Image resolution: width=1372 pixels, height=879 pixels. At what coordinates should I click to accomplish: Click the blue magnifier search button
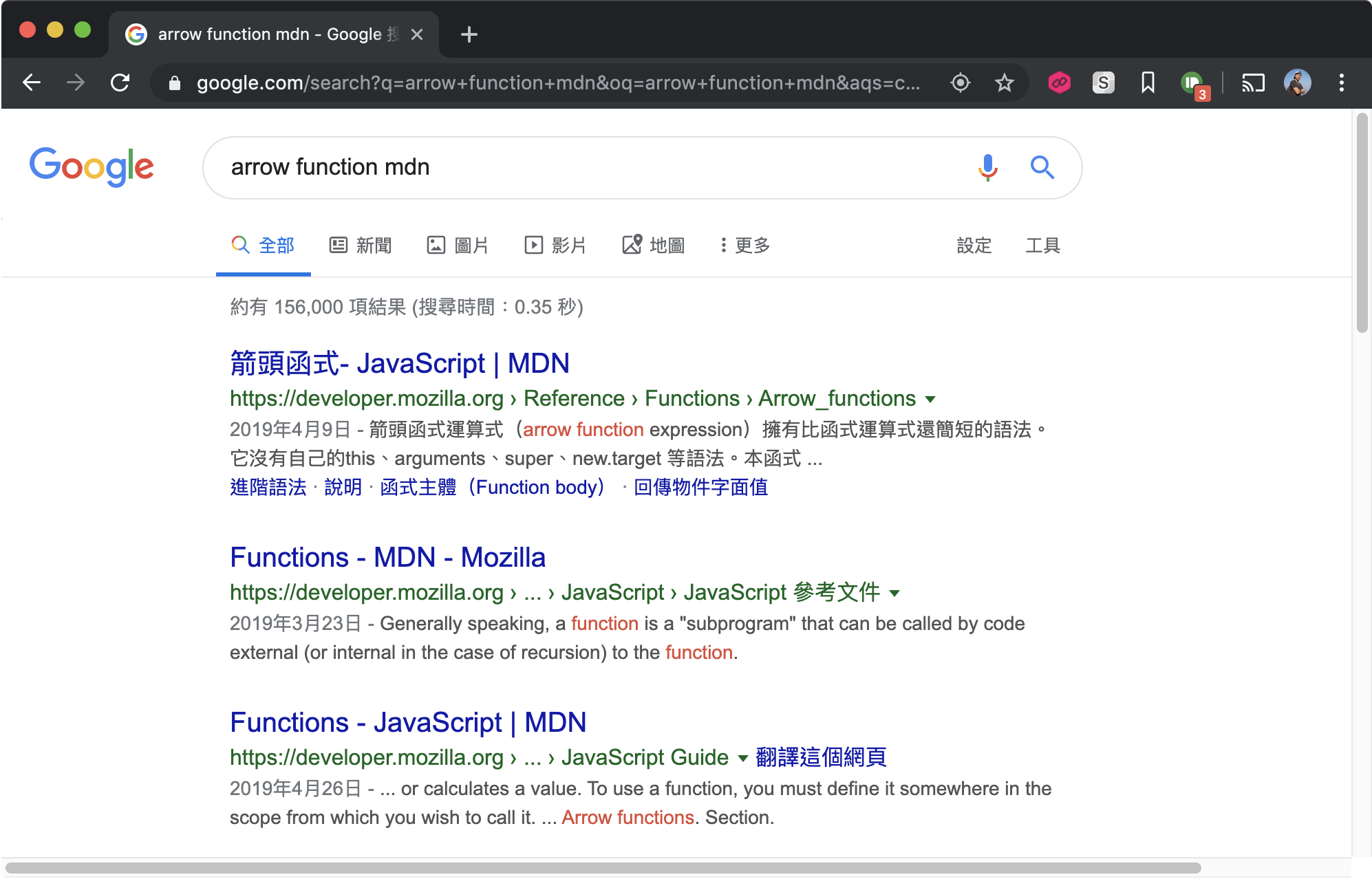1042,167
